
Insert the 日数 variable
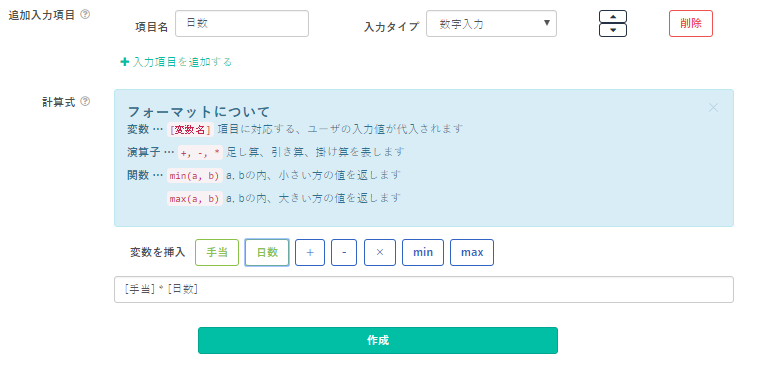pyautogui.click(x=267, y=252)
